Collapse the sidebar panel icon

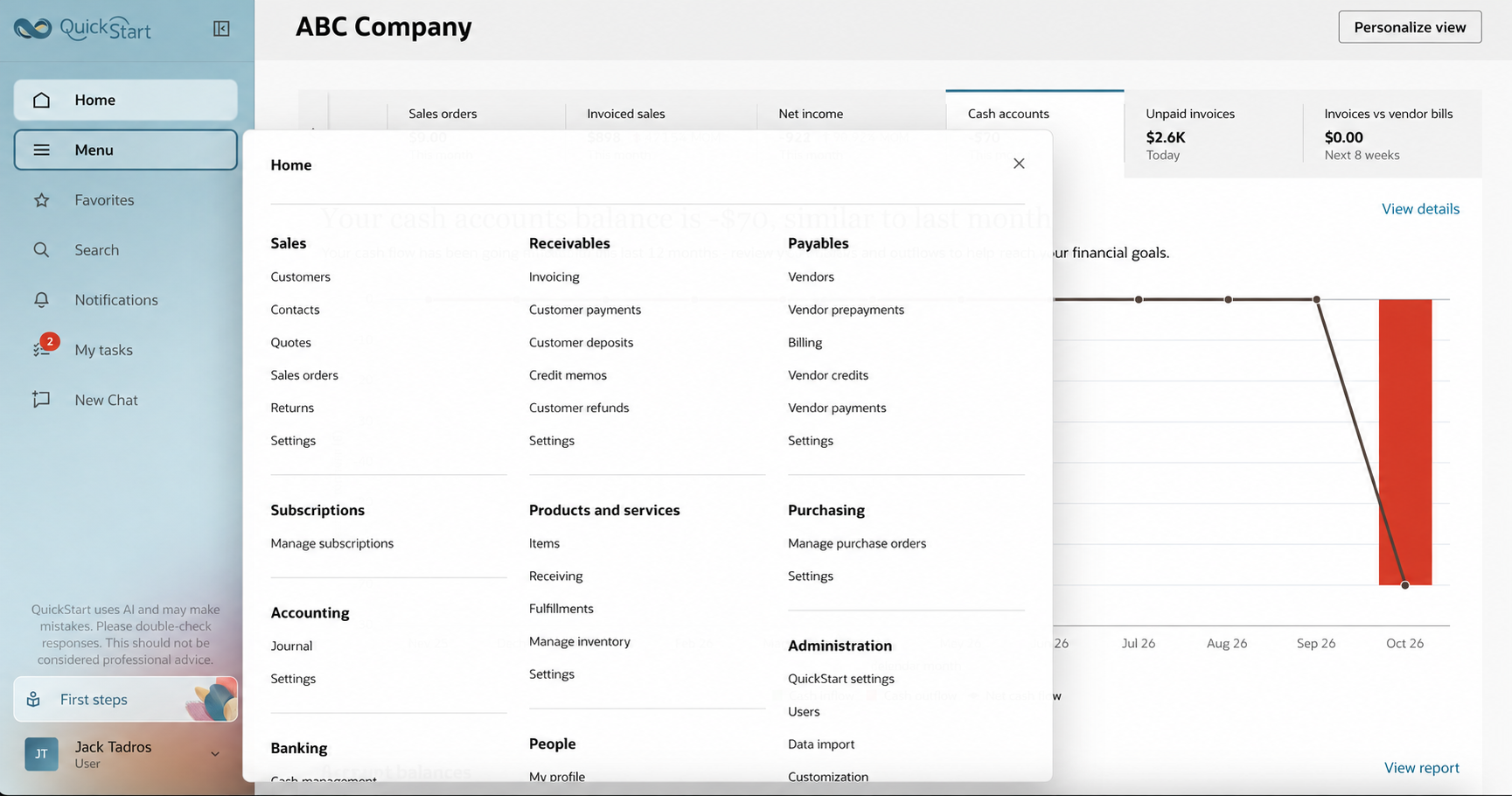coord(221,29)
